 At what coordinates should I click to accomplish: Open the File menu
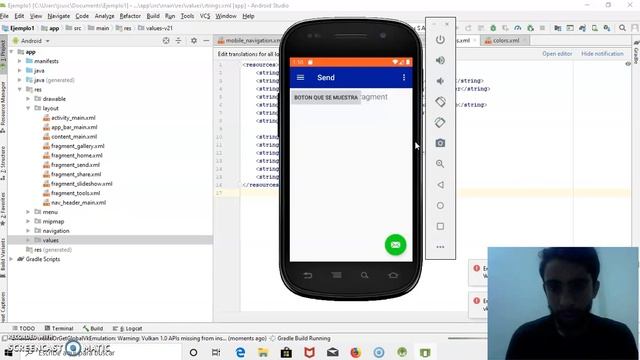tap(4, 16)
